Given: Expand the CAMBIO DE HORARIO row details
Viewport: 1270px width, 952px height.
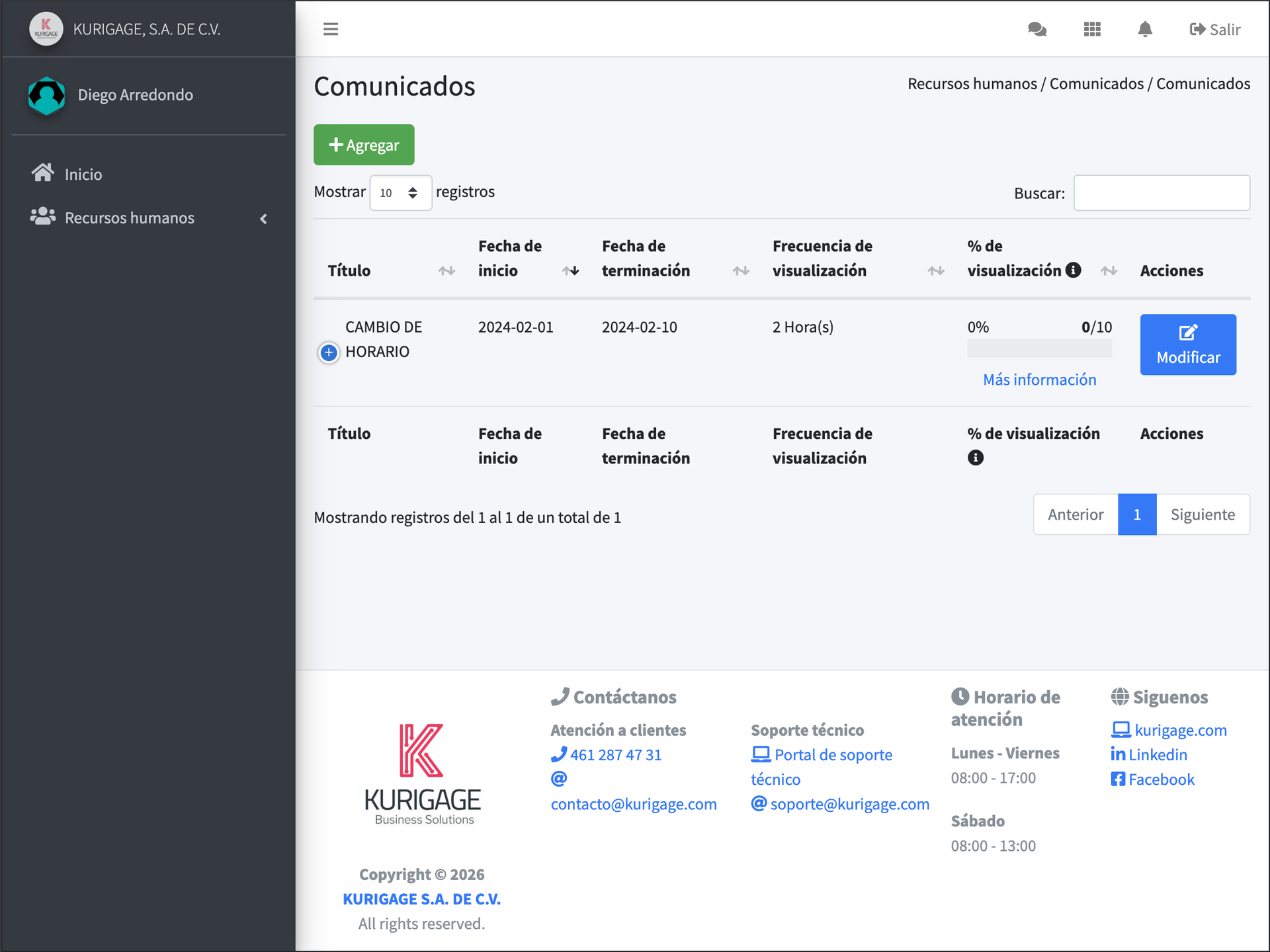Looking at the screenshot, I should click(x=329, y=352).
